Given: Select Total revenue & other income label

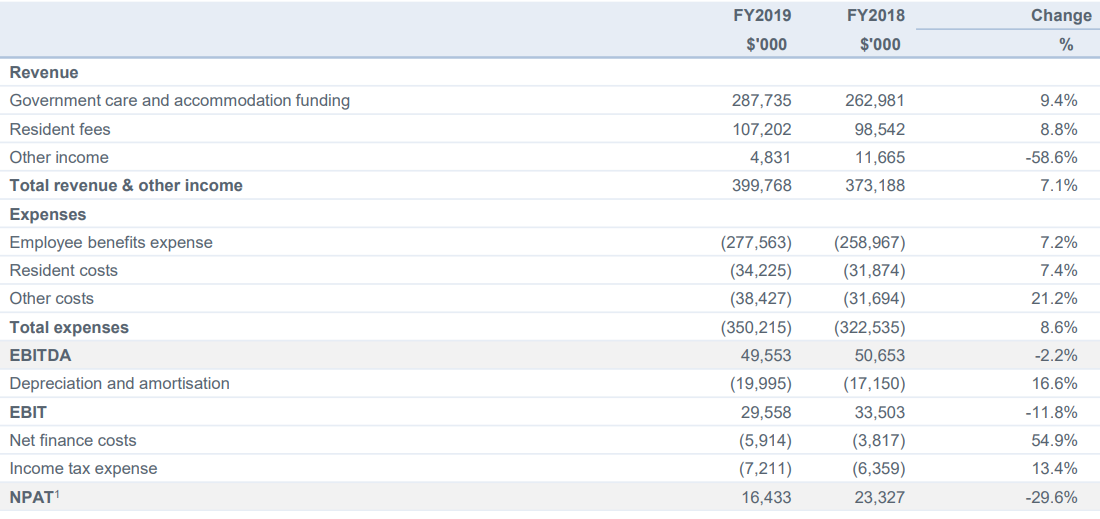Looking at the screenshot, I should point(126,185).
